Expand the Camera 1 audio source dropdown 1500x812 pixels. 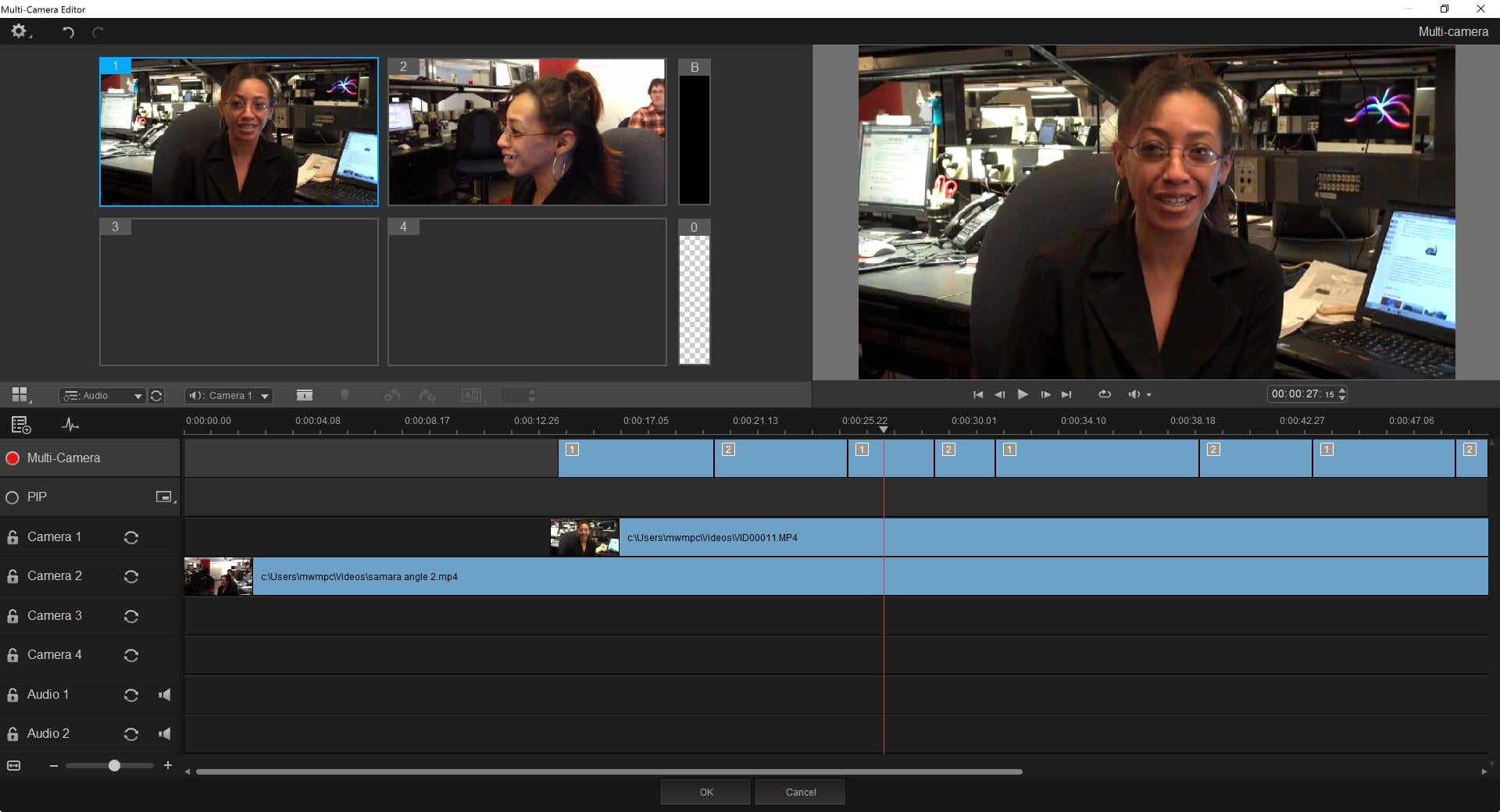(228, 396)
